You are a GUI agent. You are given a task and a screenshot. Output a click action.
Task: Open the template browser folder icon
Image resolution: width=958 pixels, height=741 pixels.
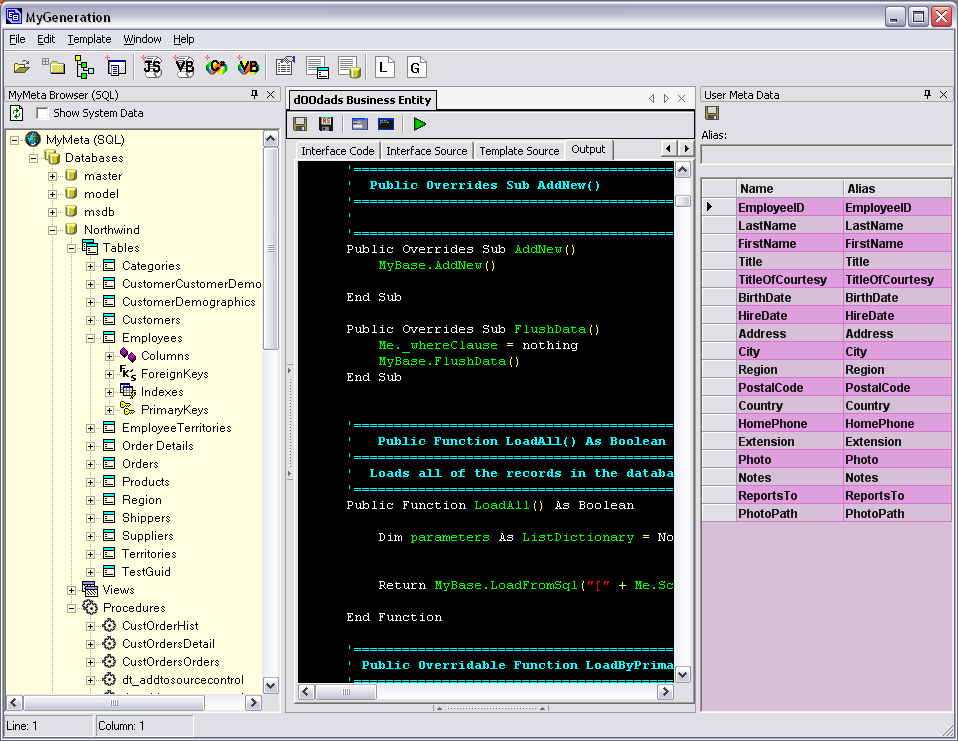54,67
